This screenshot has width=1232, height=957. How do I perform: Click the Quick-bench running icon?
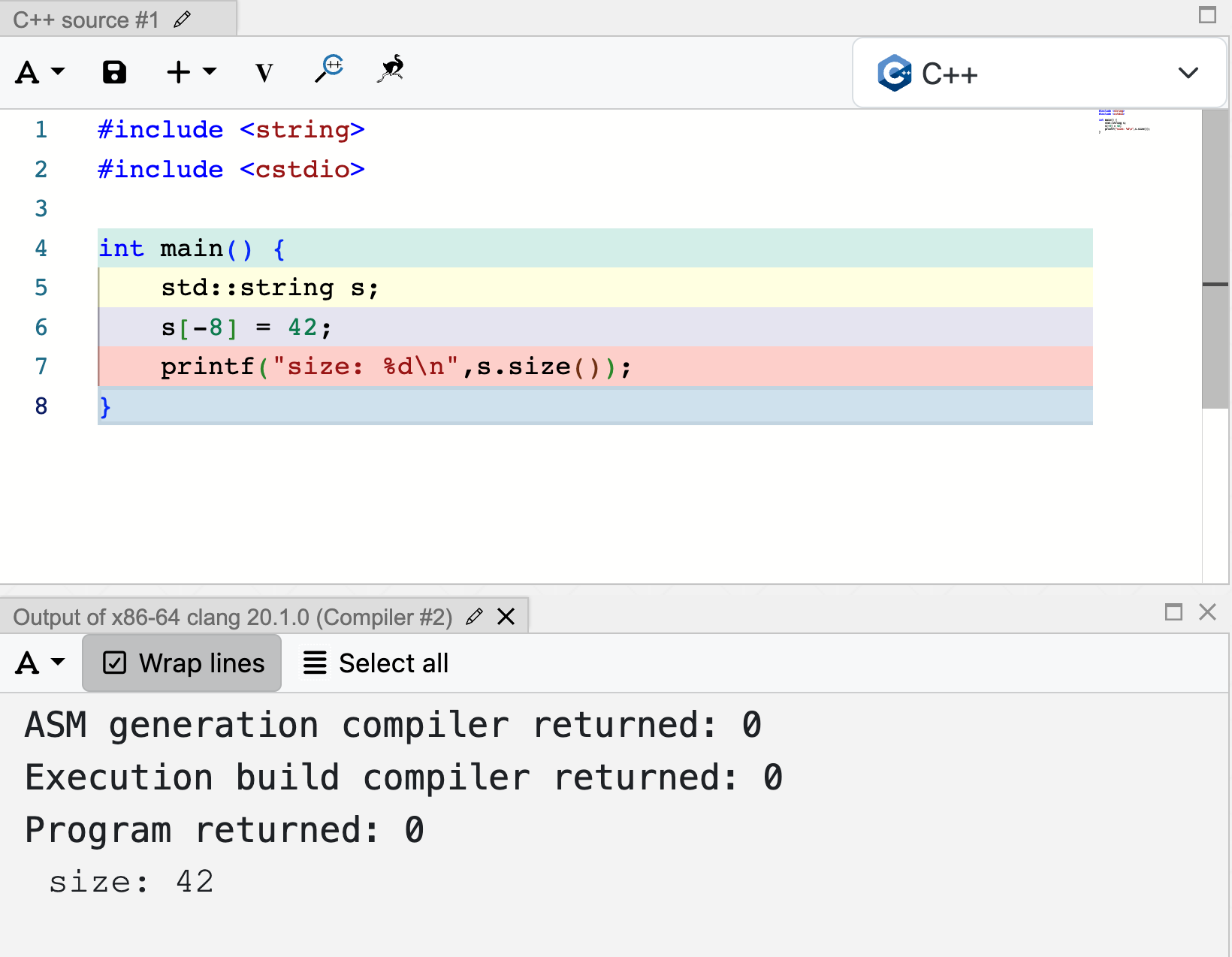(391, 68)
